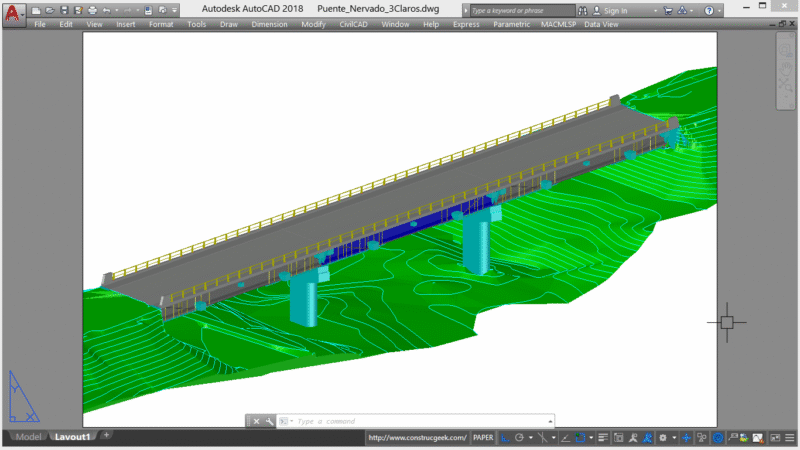Screen dimensions: 800x450
Task: Click the keyword search input field
Action: [522, 10]
